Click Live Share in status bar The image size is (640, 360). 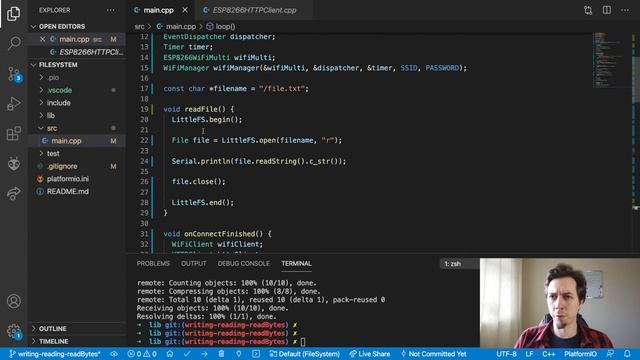coord(369,354)
